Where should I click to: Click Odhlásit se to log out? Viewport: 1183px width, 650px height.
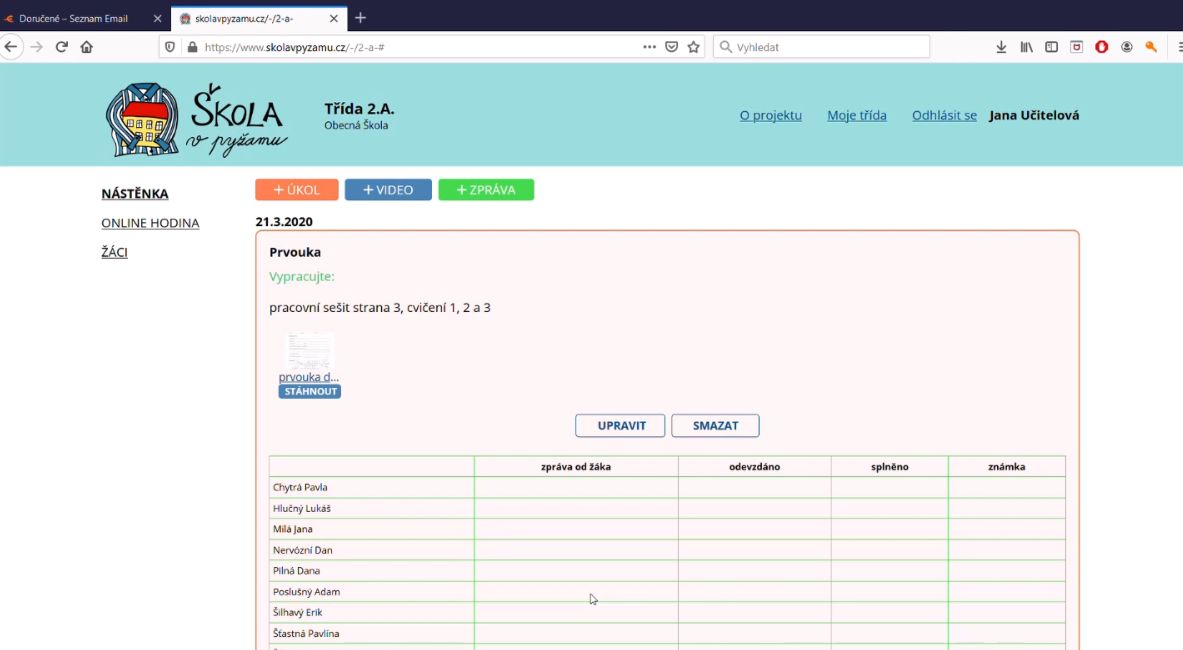(944, 115)
